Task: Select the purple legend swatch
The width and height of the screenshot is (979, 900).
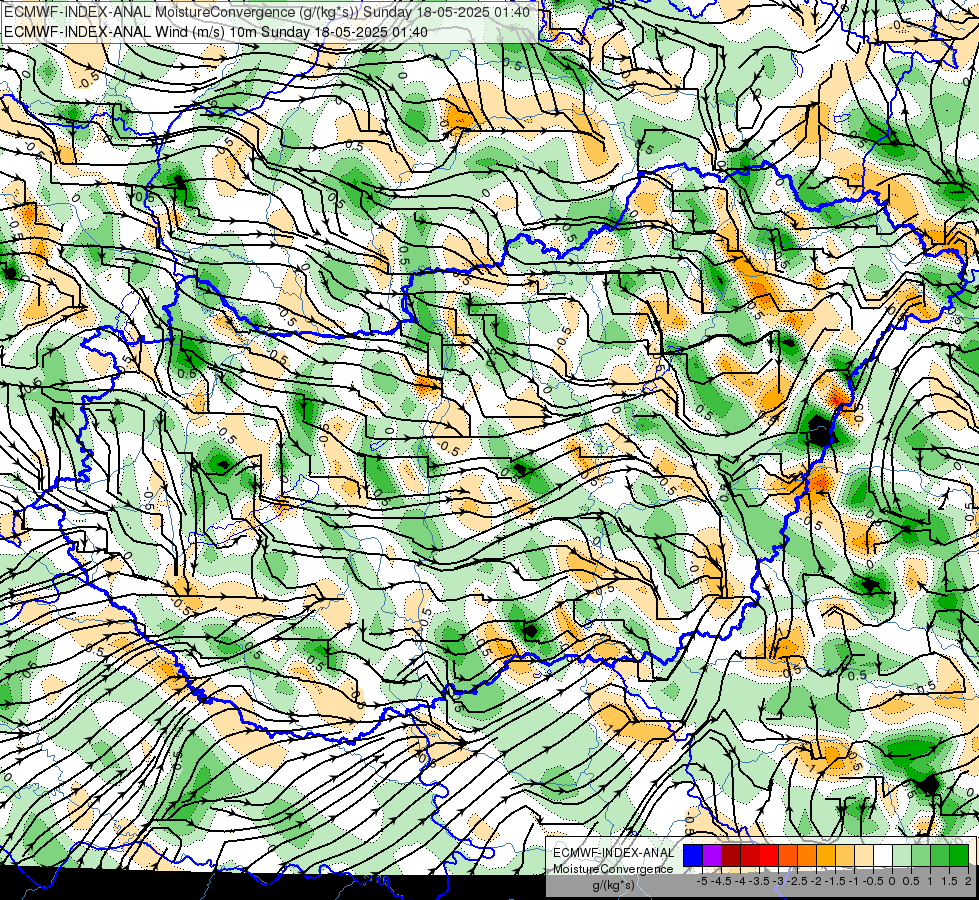Action: [x=712, y=855]
